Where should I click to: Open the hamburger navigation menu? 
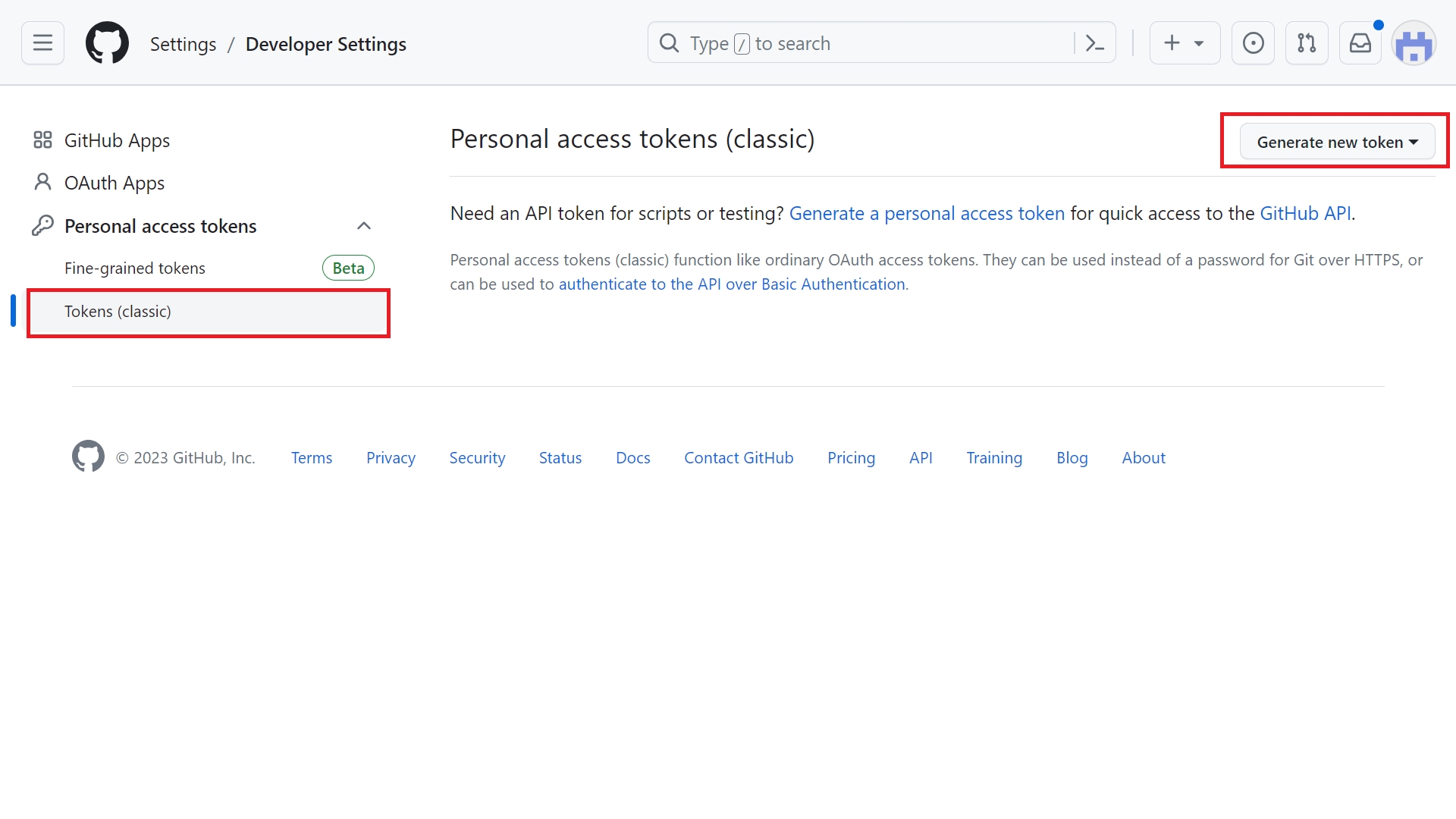42,43
